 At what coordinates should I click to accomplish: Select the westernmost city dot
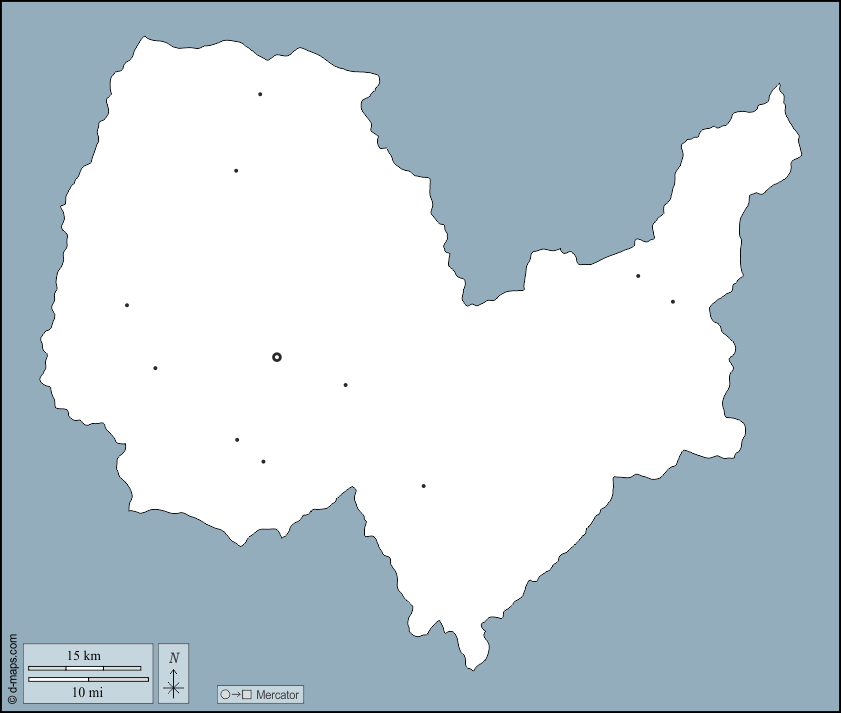tap(127, 305)
